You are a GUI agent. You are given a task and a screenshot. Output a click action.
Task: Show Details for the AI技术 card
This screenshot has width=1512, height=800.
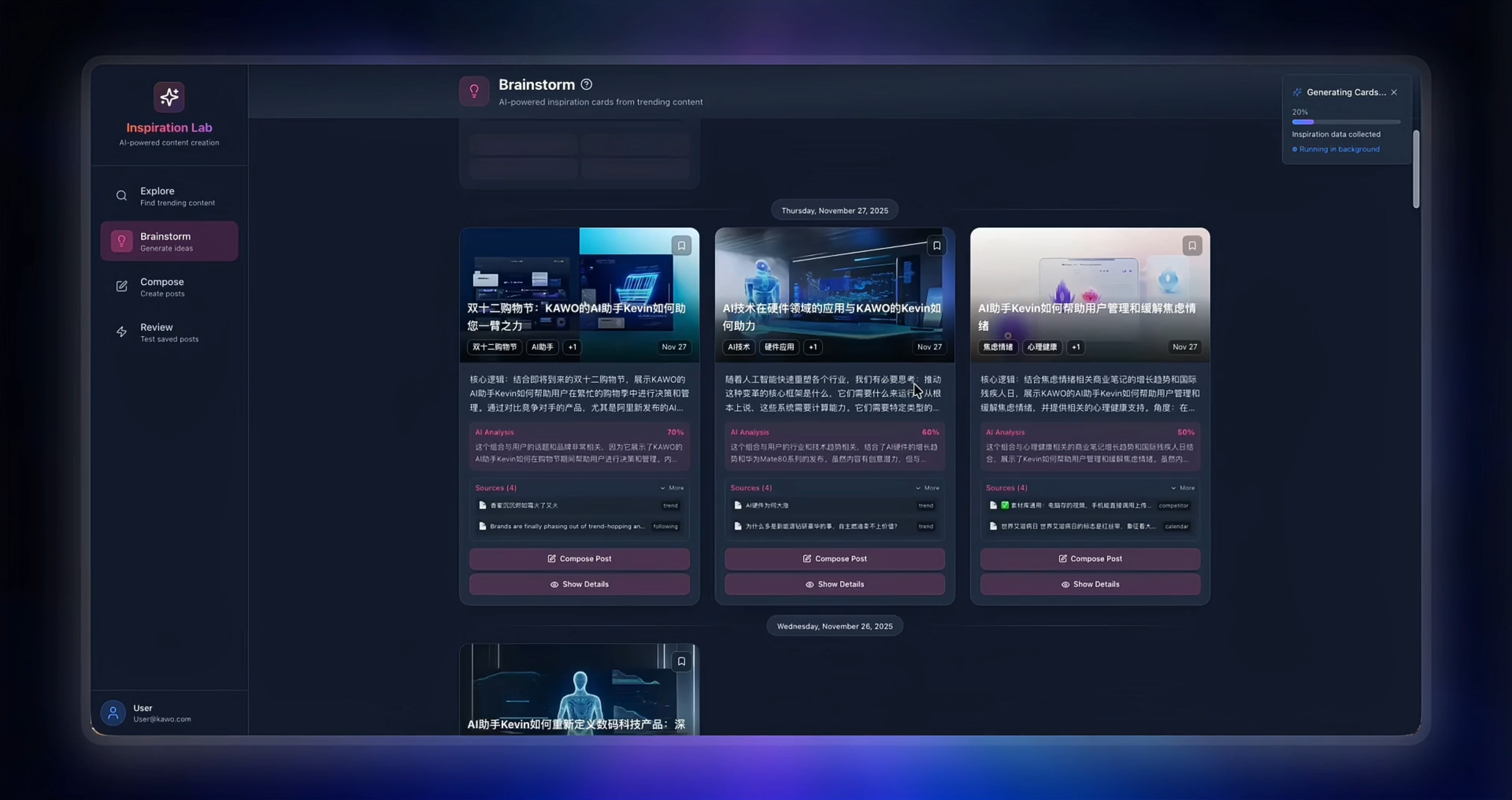click(835, 584)
